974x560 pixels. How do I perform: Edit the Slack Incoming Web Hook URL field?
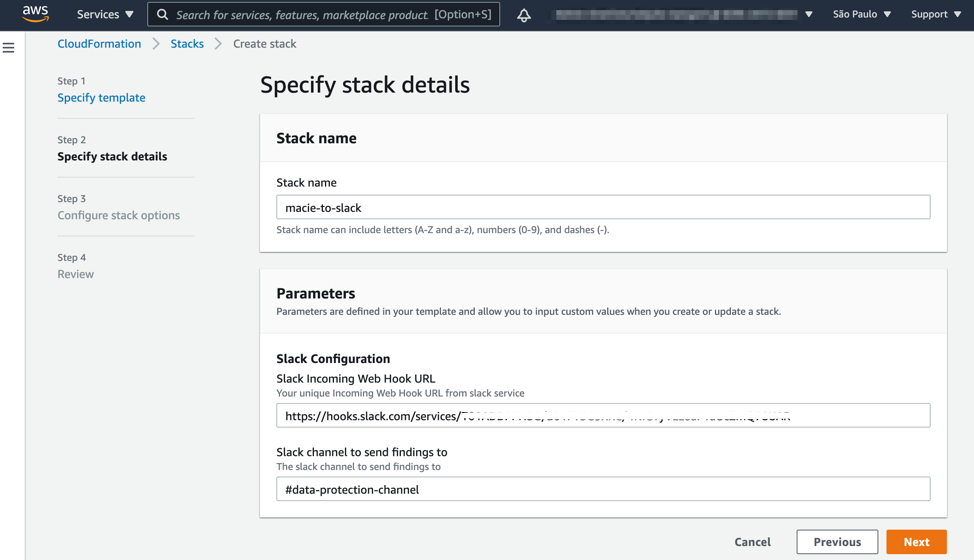(603, 415)
